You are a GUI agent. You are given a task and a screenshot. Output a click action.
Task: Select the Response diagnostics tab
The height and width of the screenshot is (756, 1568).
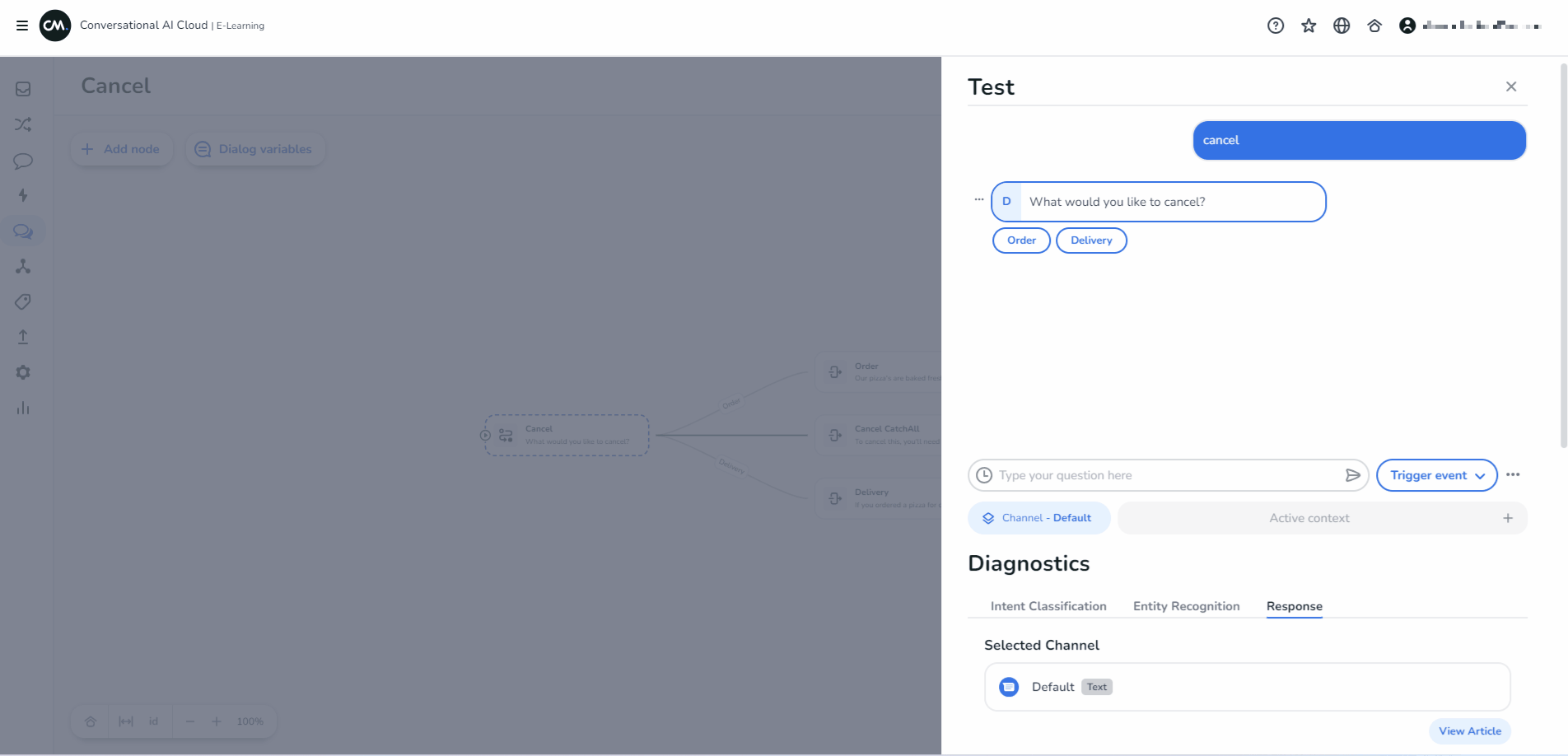pos(1294,606)
